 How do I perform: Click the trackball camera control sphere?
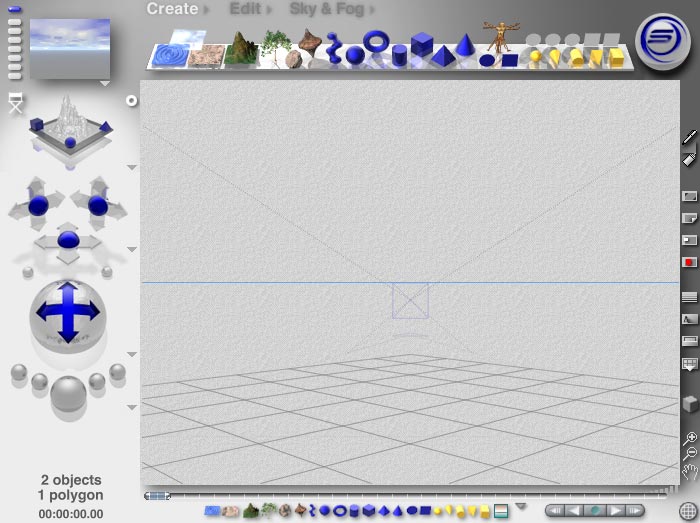pos(66,312)
